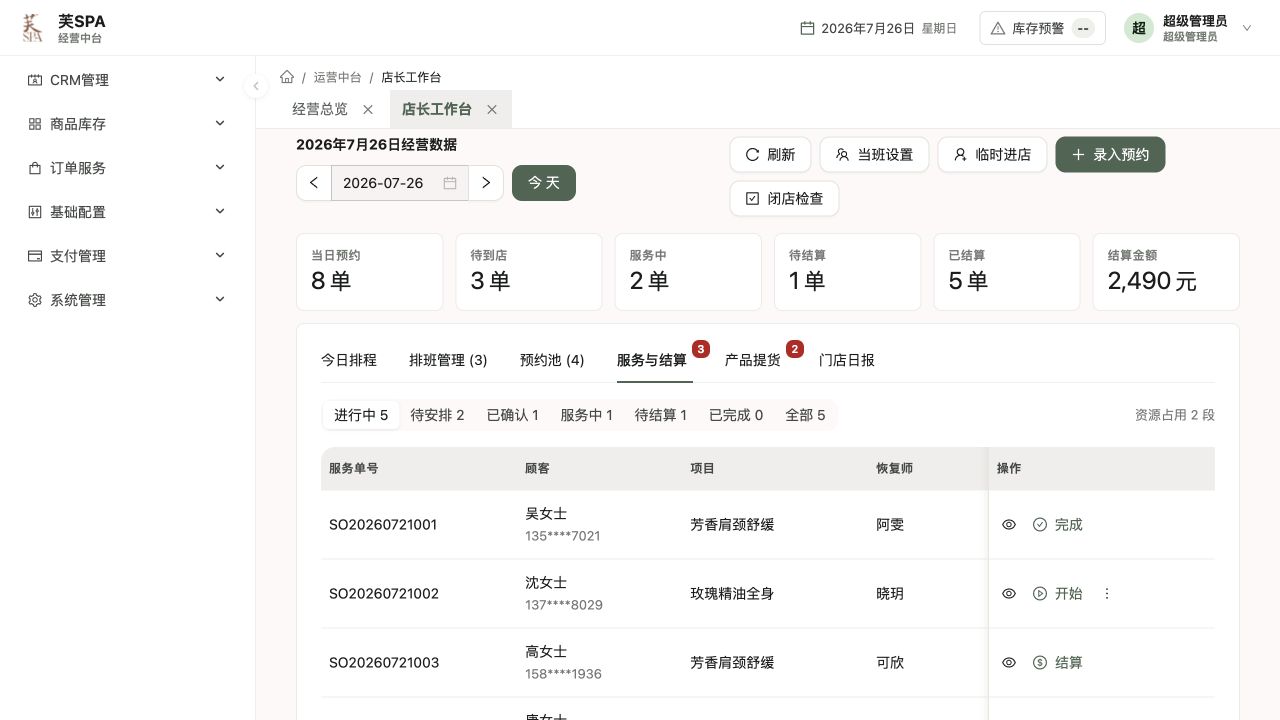Click the 商品库存 grid icon

point(35,124)
